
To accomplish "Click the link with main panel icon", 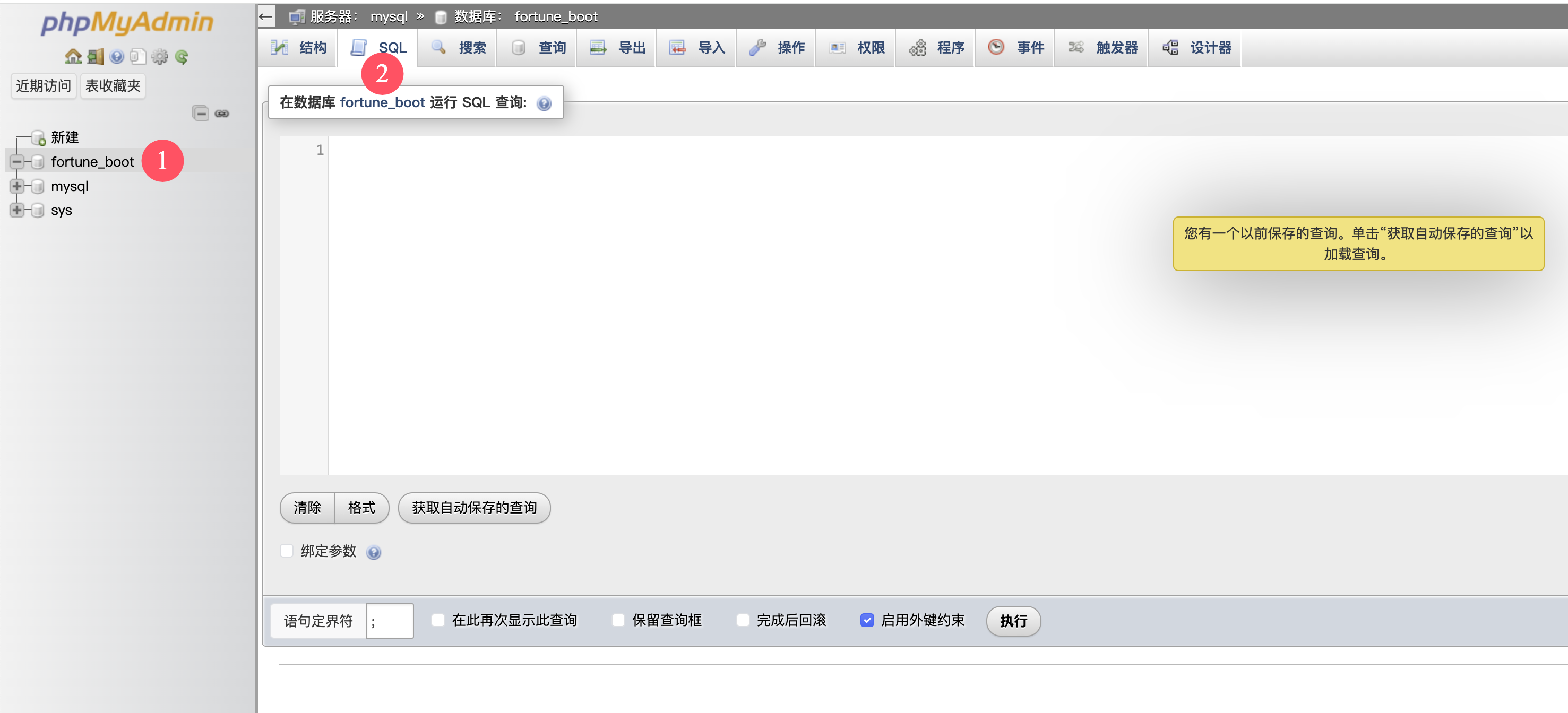I will [x=222, y=113].
